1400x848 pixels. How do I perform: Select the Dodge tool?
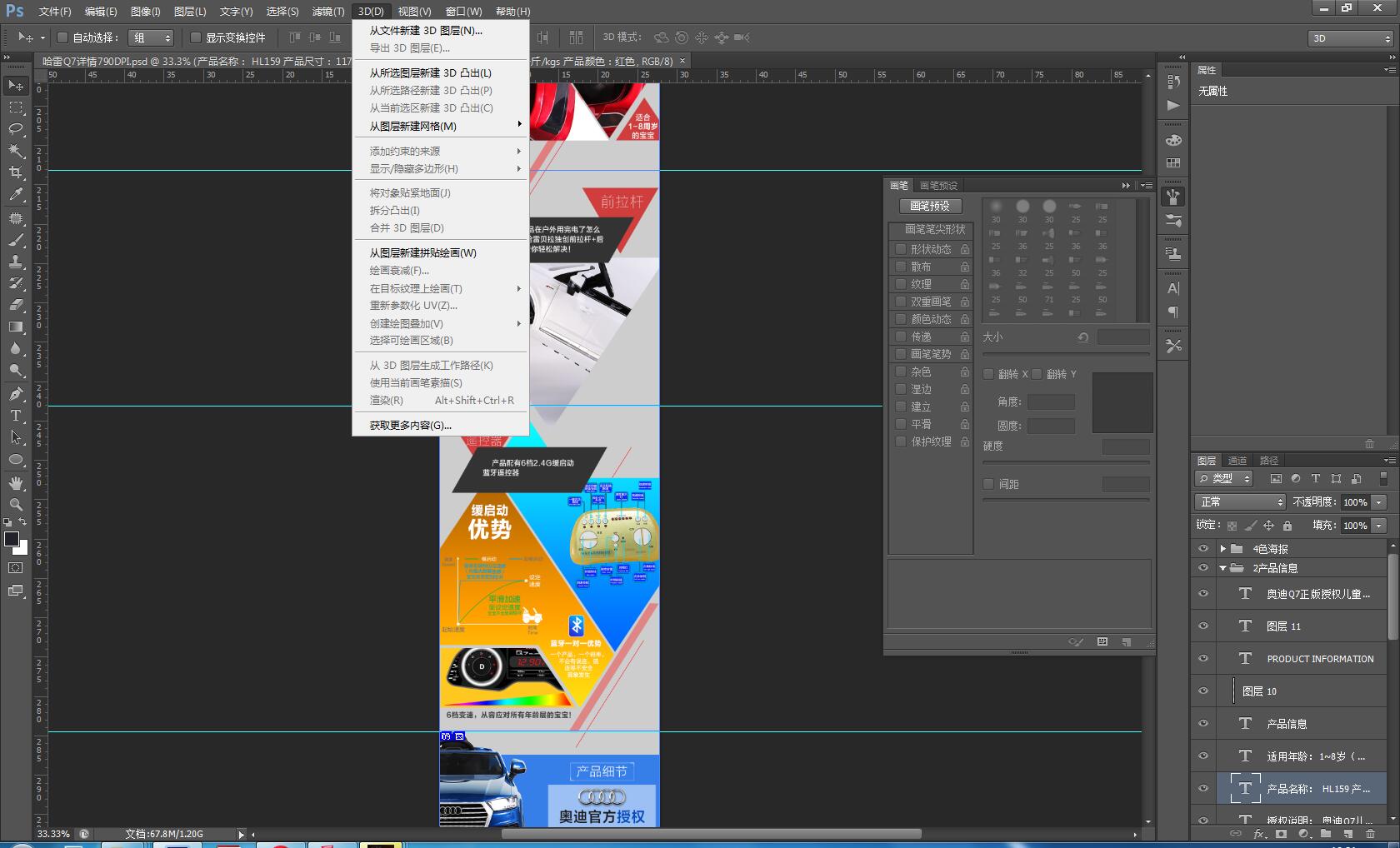pos(16,370)
